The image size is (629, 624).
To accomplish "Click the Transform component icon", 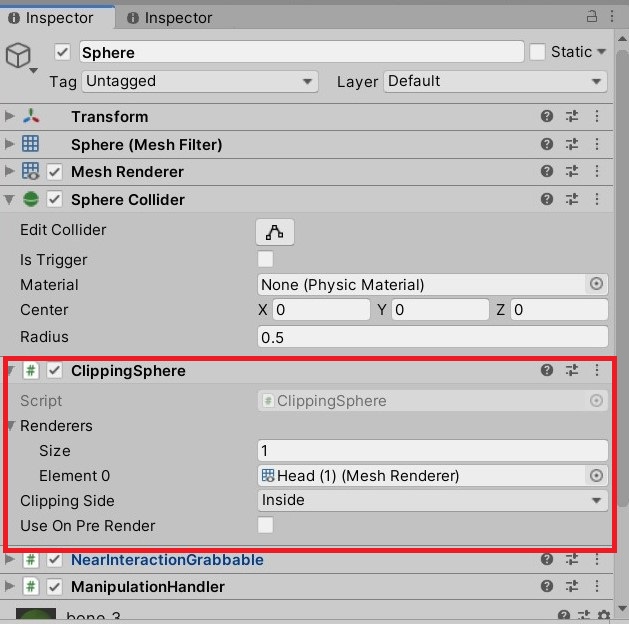I will click(31, 116).
